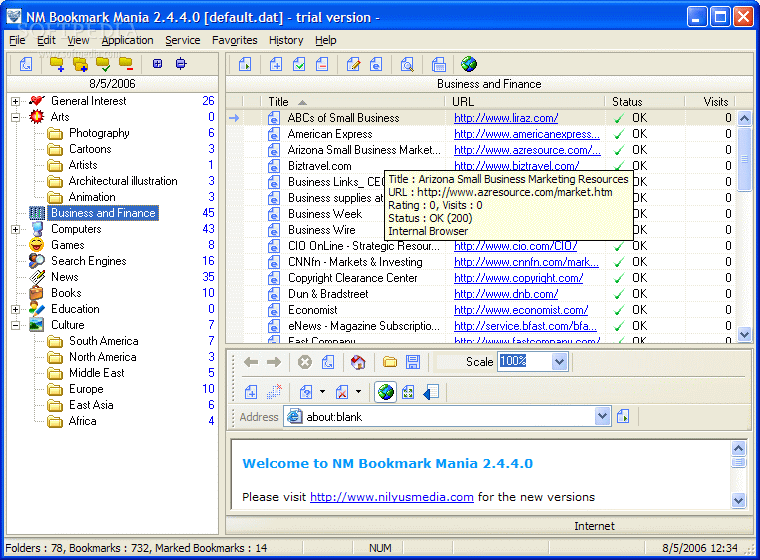Click the page with 'e' browser icon
The image size is (760, 560).
pyautogui.click(x=376, y=64)
